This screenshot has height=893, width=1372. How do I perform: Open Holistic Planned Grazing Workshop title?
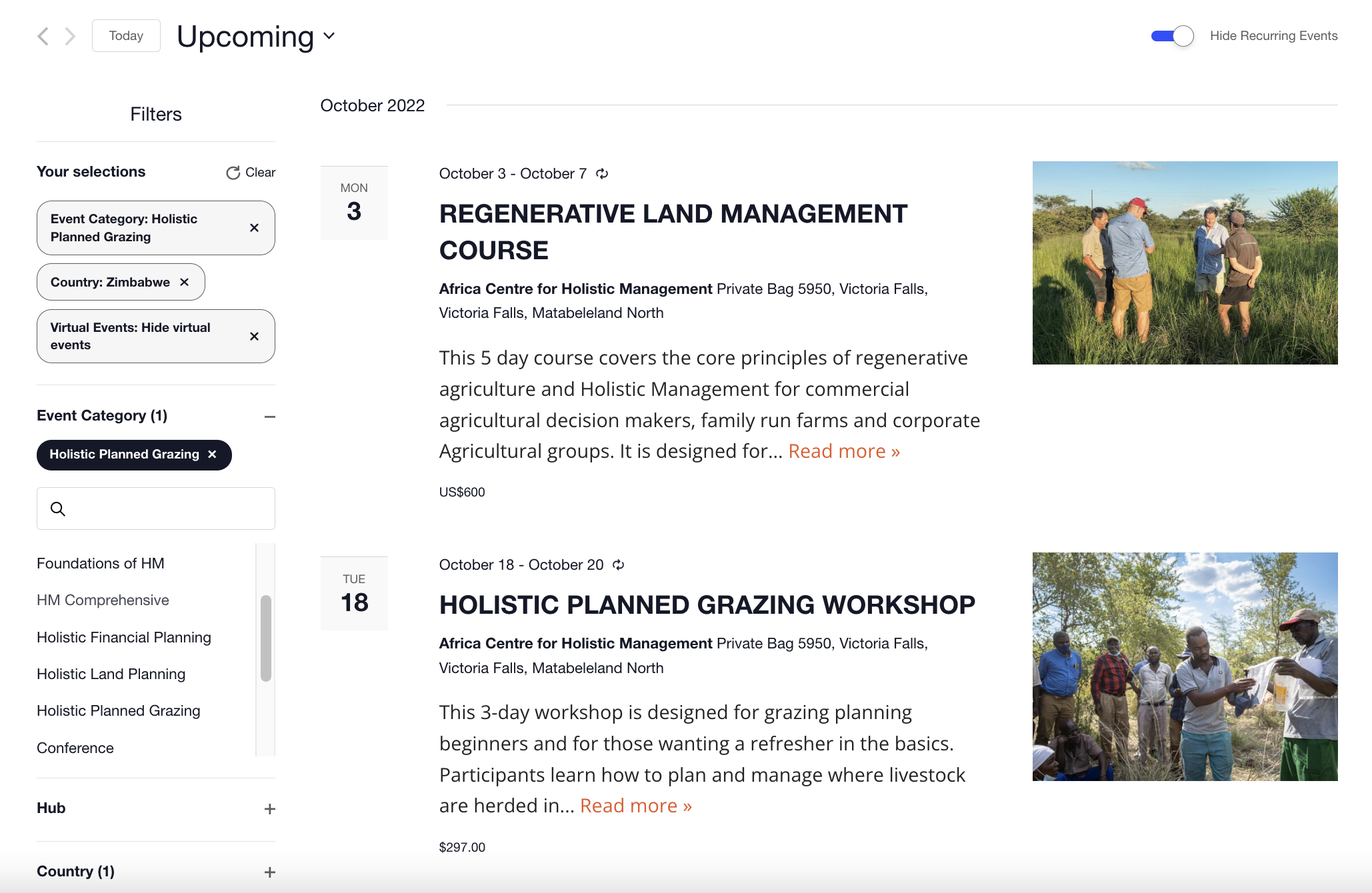pos(707,605)
